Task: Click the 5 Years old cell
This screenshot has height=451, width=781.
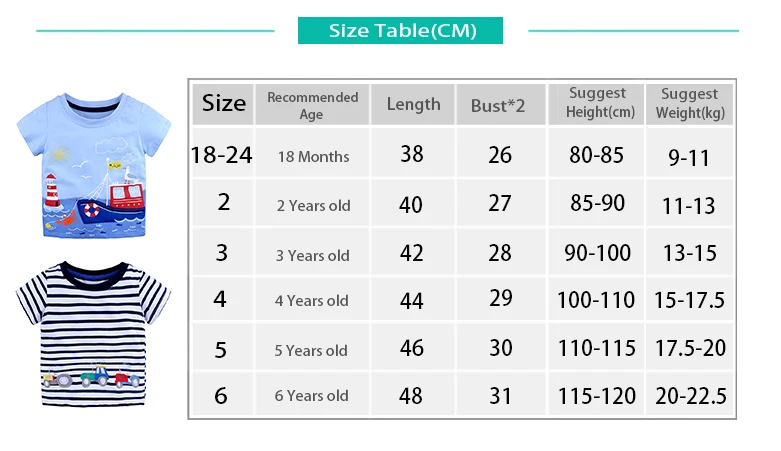Action: click(312, 348)
